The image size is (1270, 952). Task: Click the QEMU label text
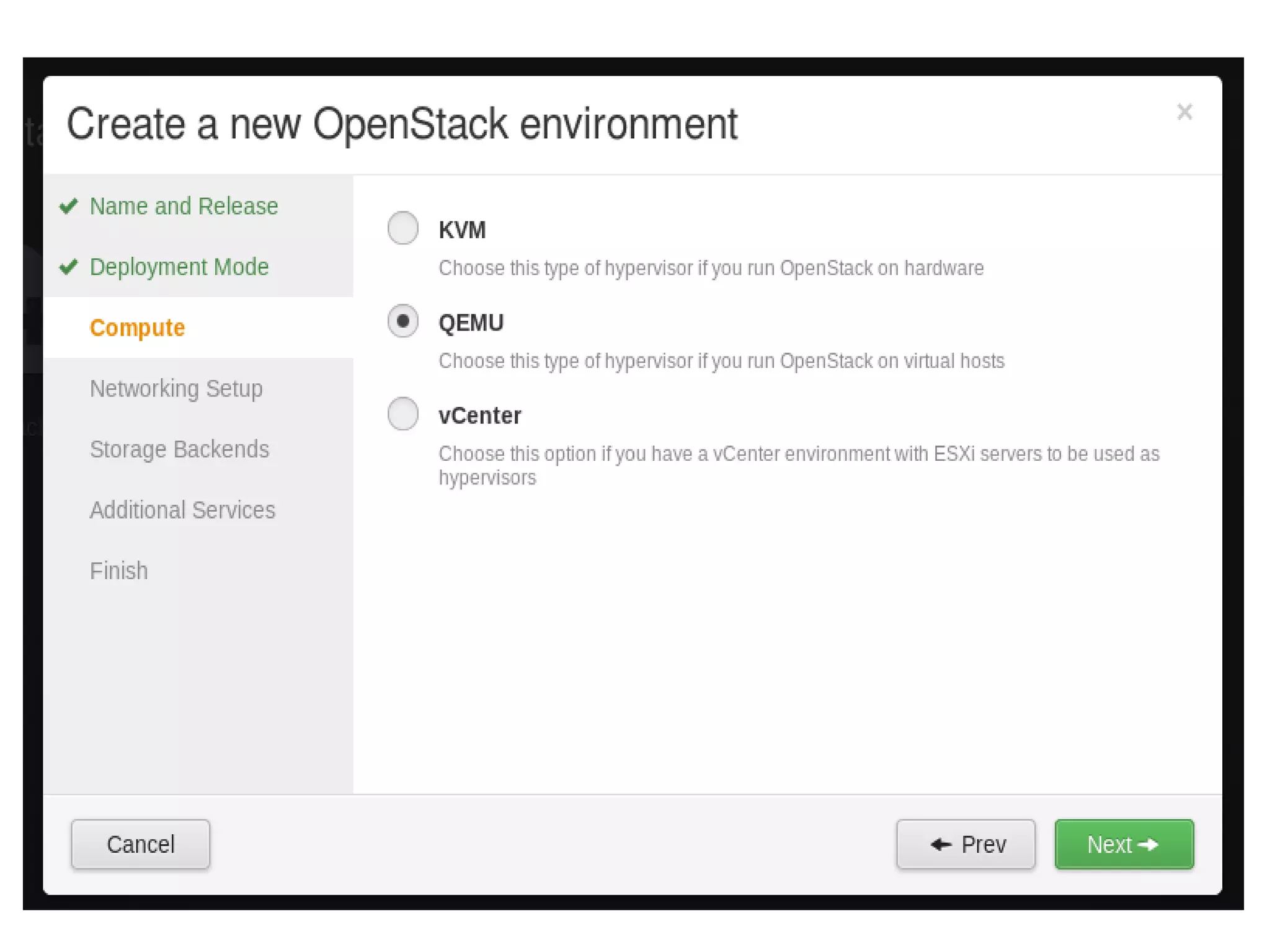[x=471, y=323]
